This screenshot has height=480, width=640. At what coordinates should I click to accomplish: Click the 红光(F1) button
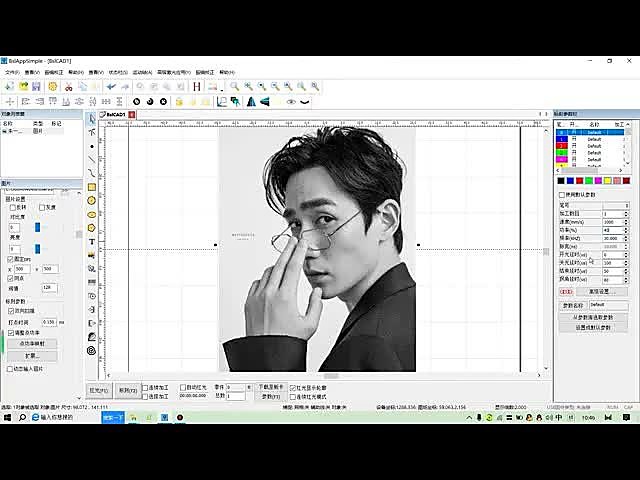point(99,391)
